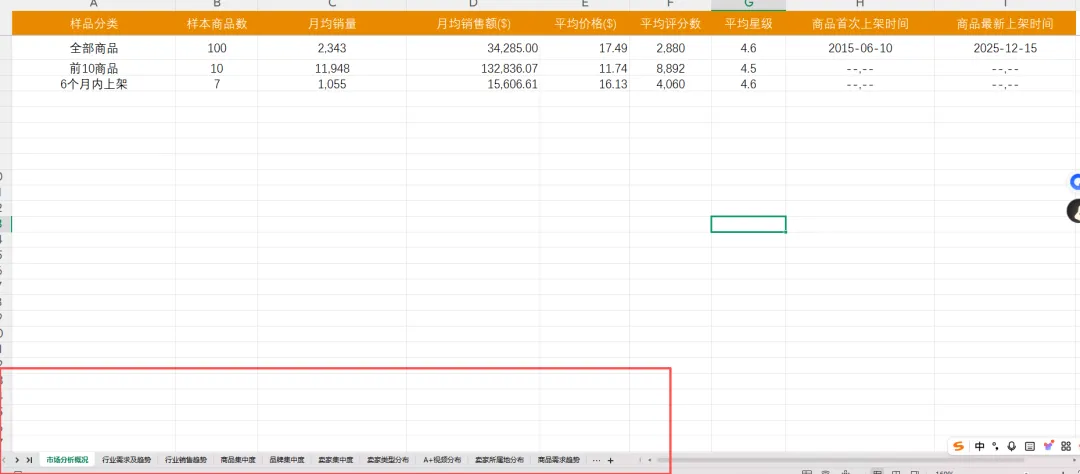Select monthly sales cell 1,055
The image size is (1080, 474).
tap(332, 84)
